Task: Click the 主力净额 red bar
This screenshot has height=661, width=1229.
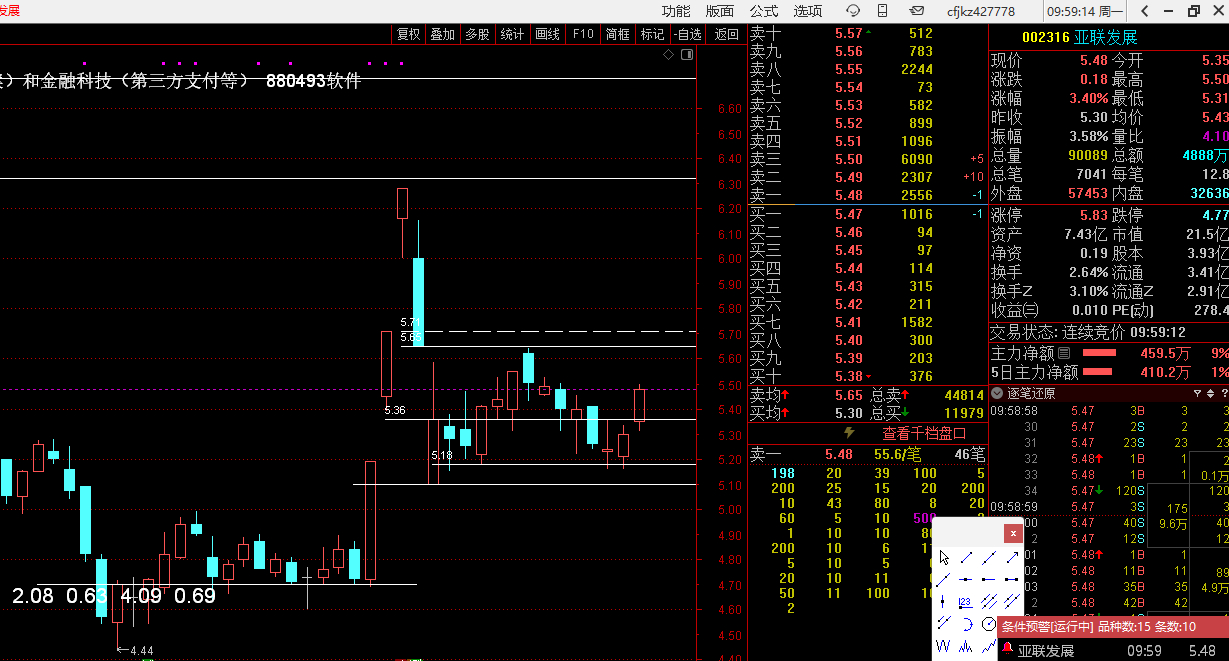Action: click(x=1099, y=353)
